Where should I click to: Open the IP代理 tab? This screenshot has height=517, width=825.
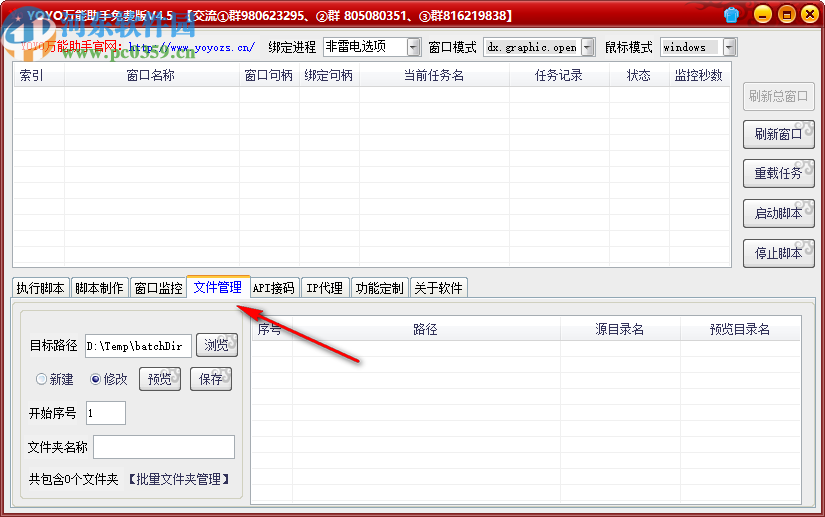[x=325, y=288]
